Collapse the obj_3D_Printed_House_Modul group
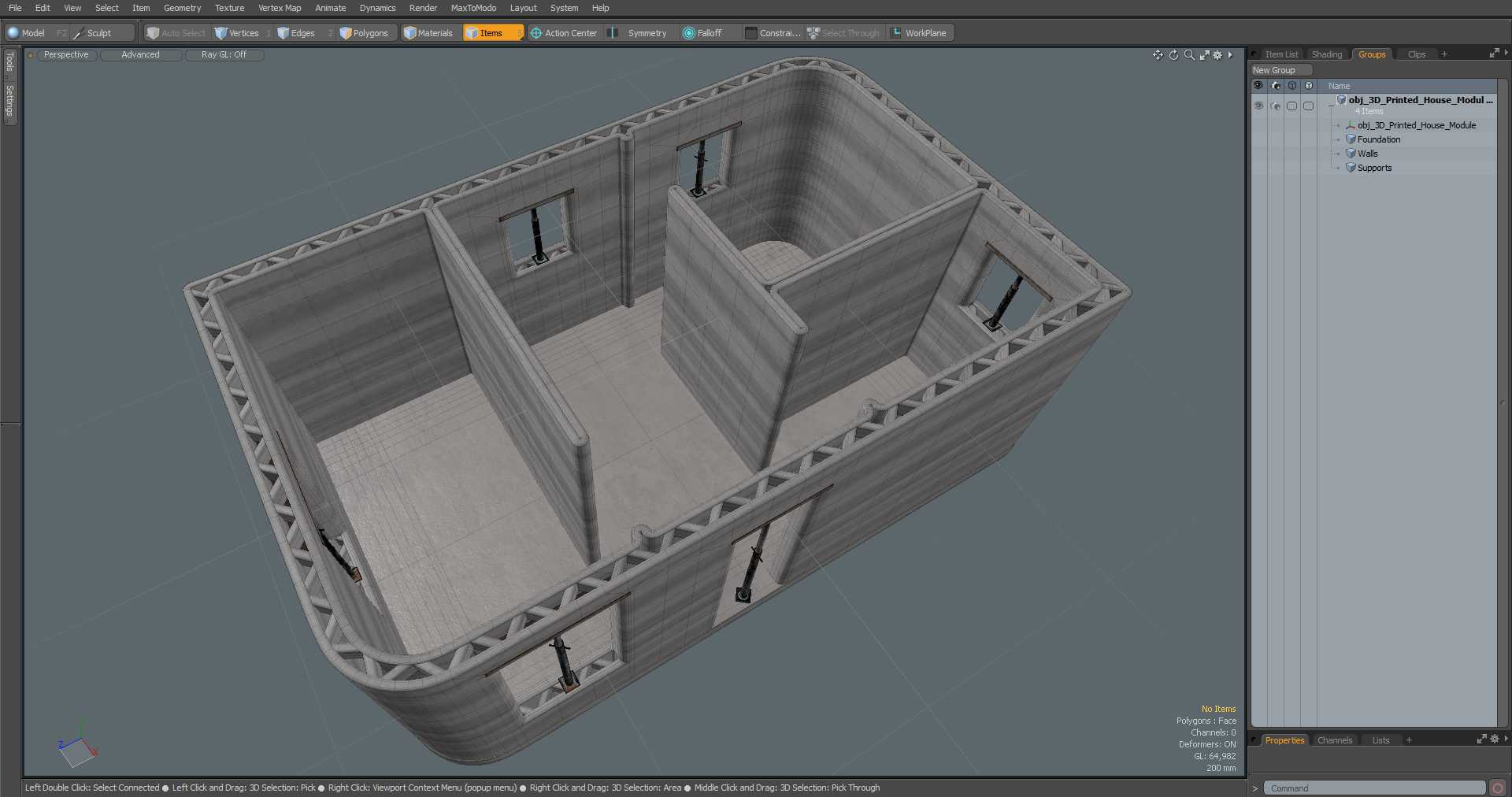 (1331, 105)
